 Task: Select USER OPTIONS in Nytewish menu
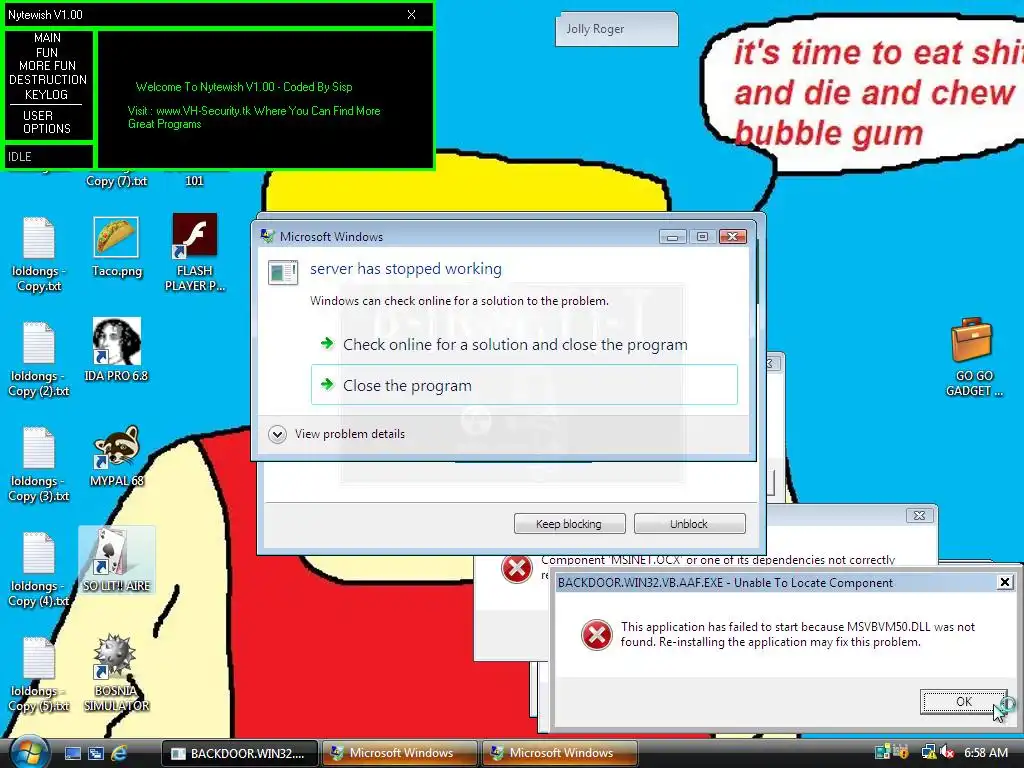46,122
